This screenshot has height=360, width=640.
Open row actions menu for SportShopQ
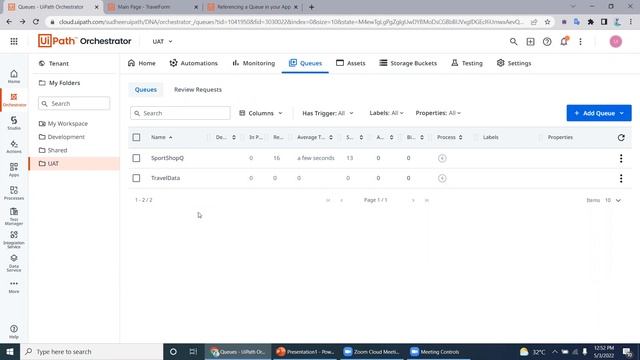[621, 158]
